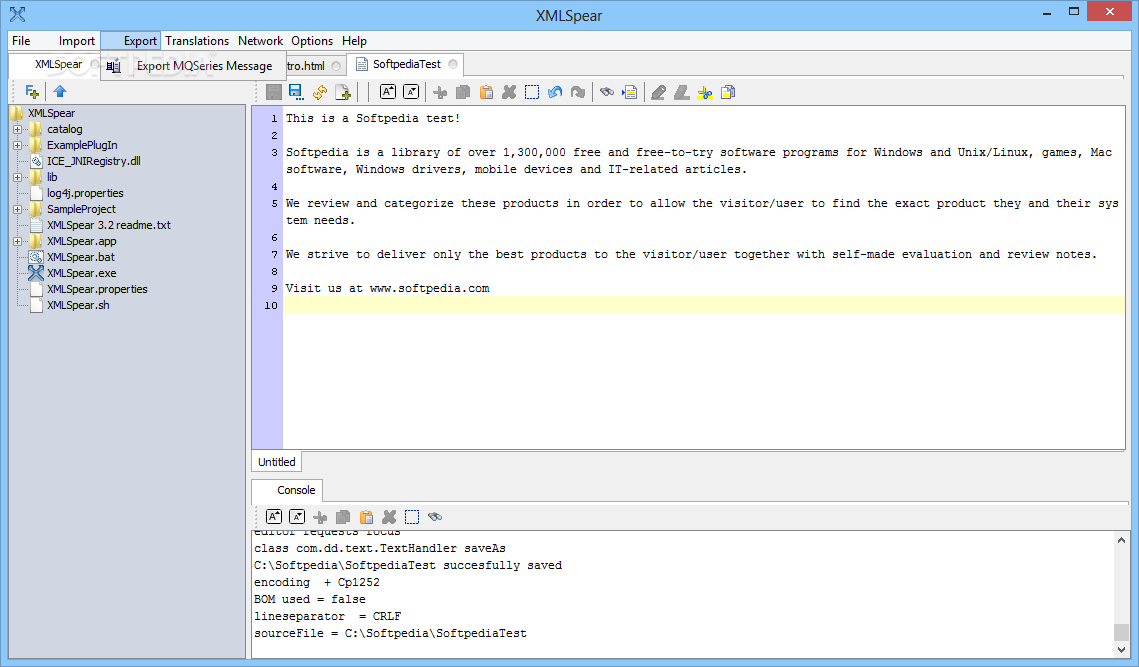Open Find with the binoculars icon in editor toolbar
This screenshot has height=667, width=1139.
607,92
